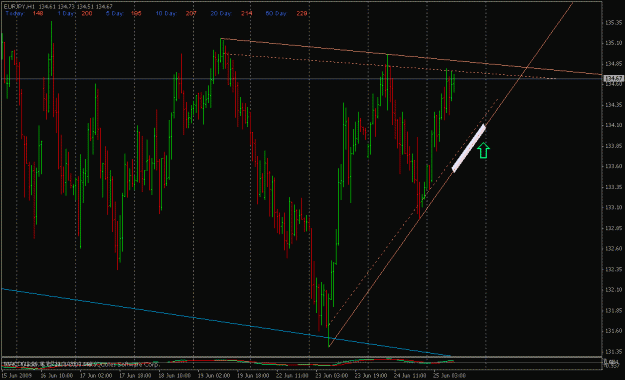Click the 19 Jun 02:00 time label
Image resolution: width=625 pixels, height=380 pixels.
[214, 376]
